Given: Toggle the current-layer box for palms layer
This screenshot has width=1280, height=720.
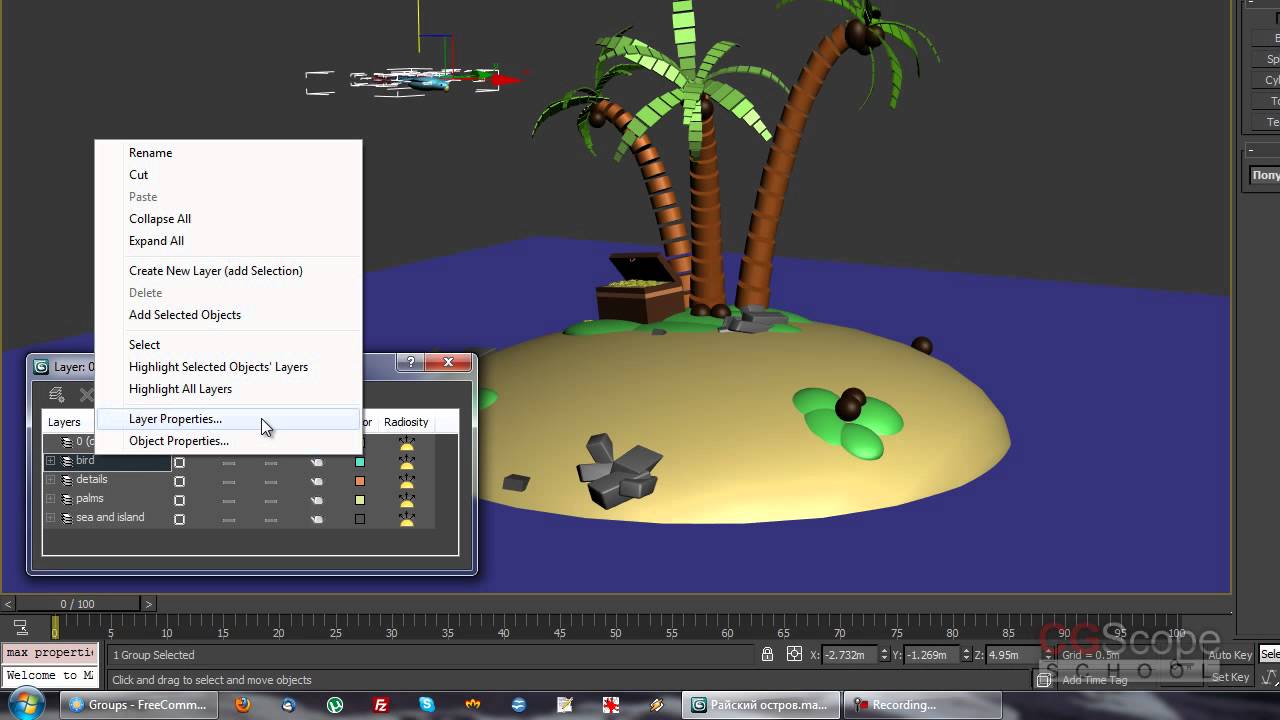Looking at the screenshot, I should (180, 500).
